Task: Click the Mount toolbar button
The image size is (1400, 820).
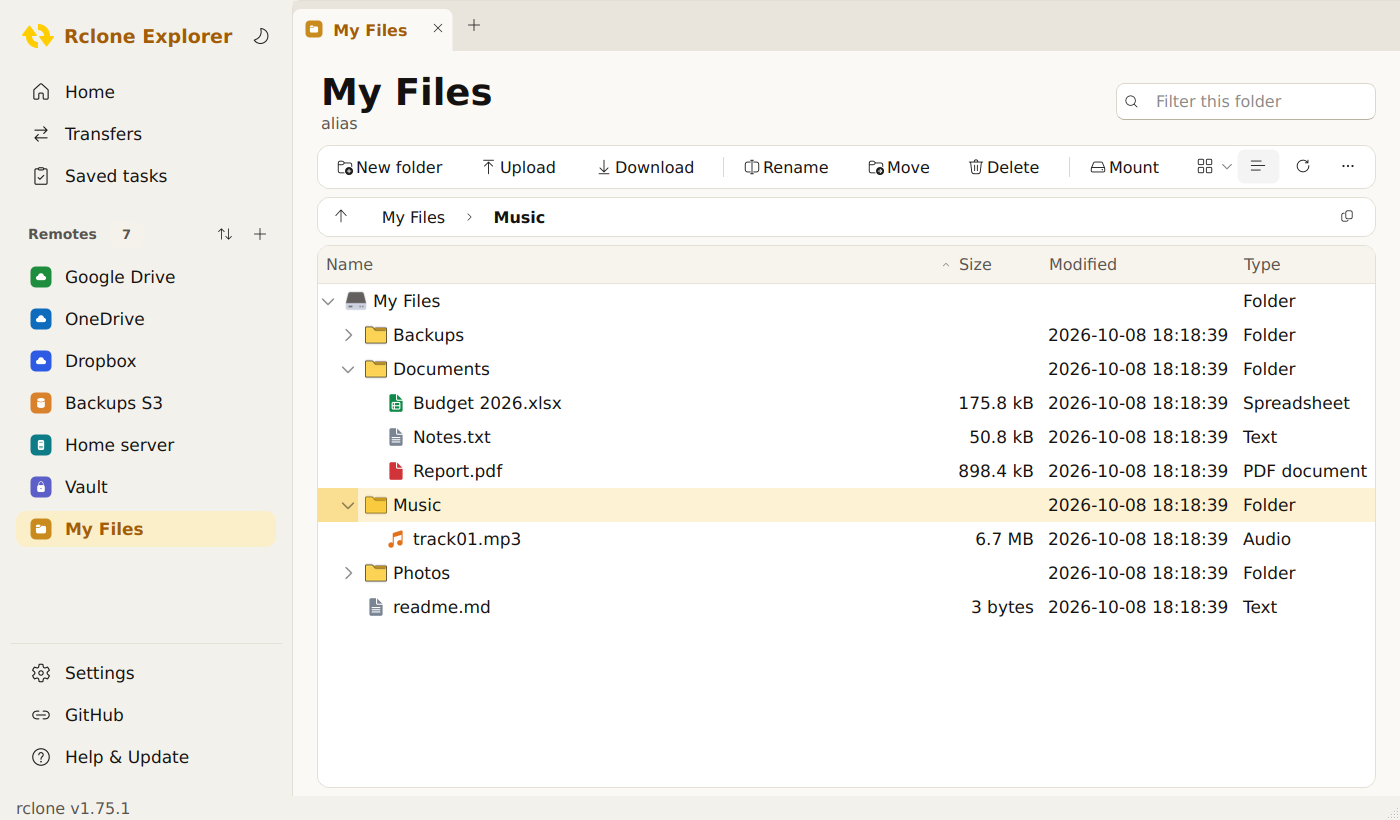Action: (x=1125, y=167)
